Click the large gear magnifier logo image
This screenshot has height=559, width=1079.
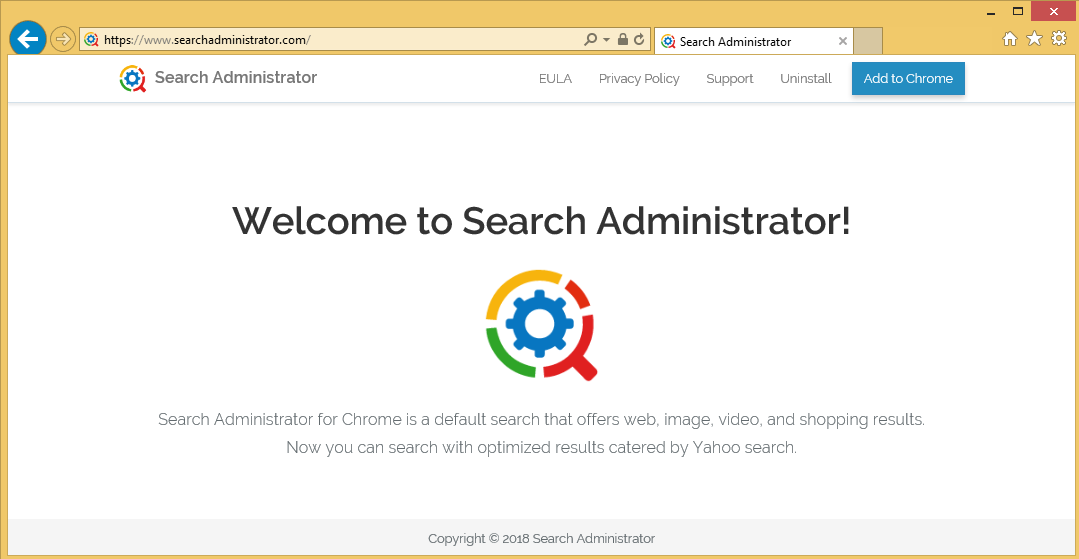(x=541, y=324)
